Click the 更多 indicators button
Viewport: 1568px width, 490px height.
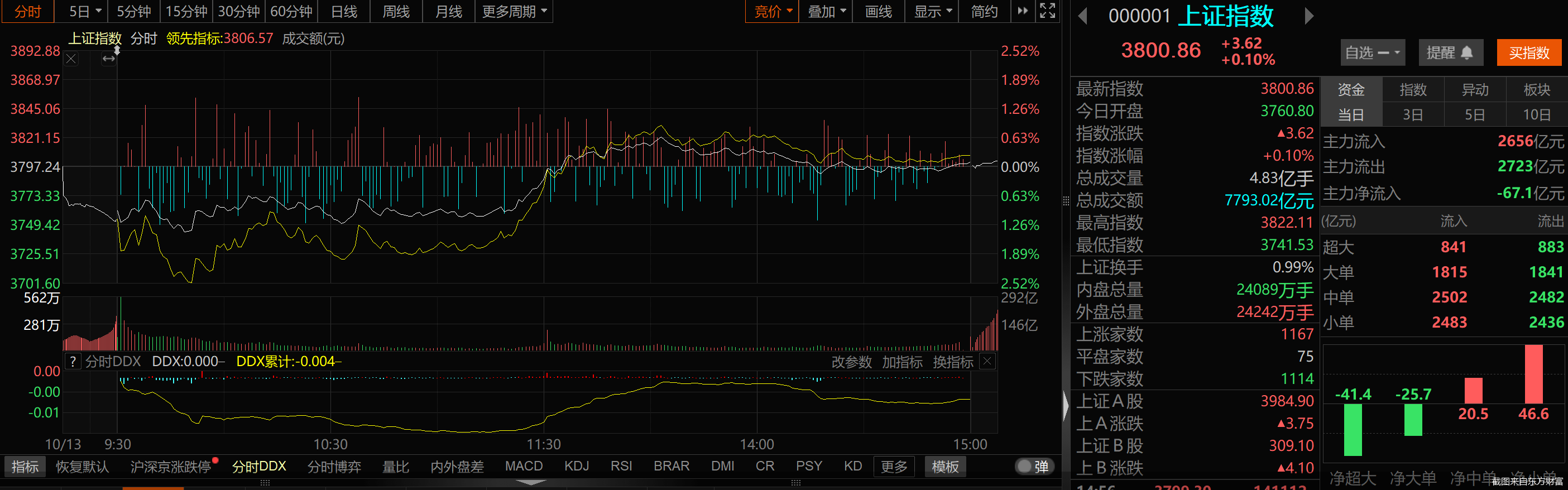(894, 467)
